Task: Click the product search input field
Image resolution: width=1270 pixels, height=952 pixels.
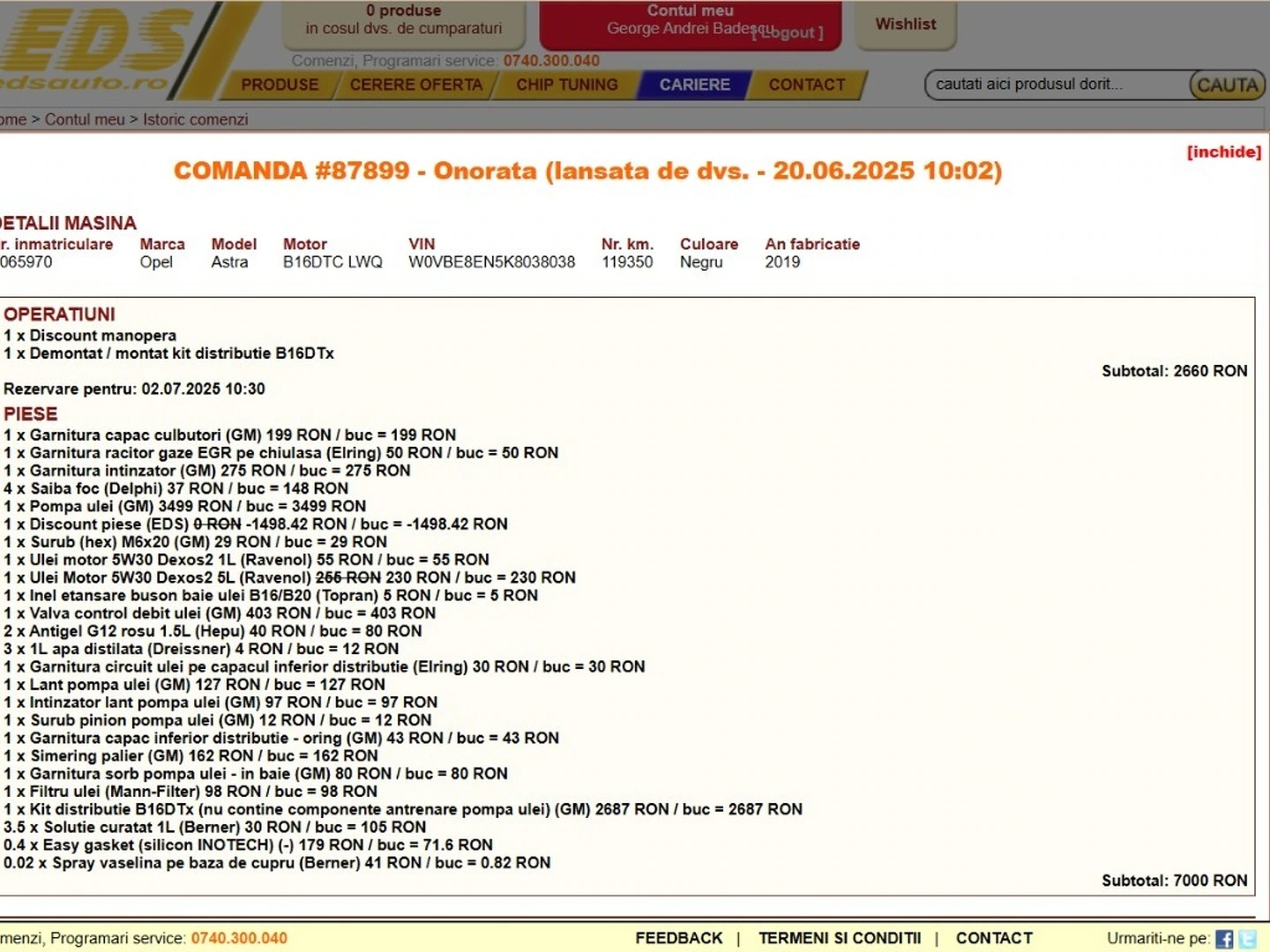Action: tap(1058, 85)
